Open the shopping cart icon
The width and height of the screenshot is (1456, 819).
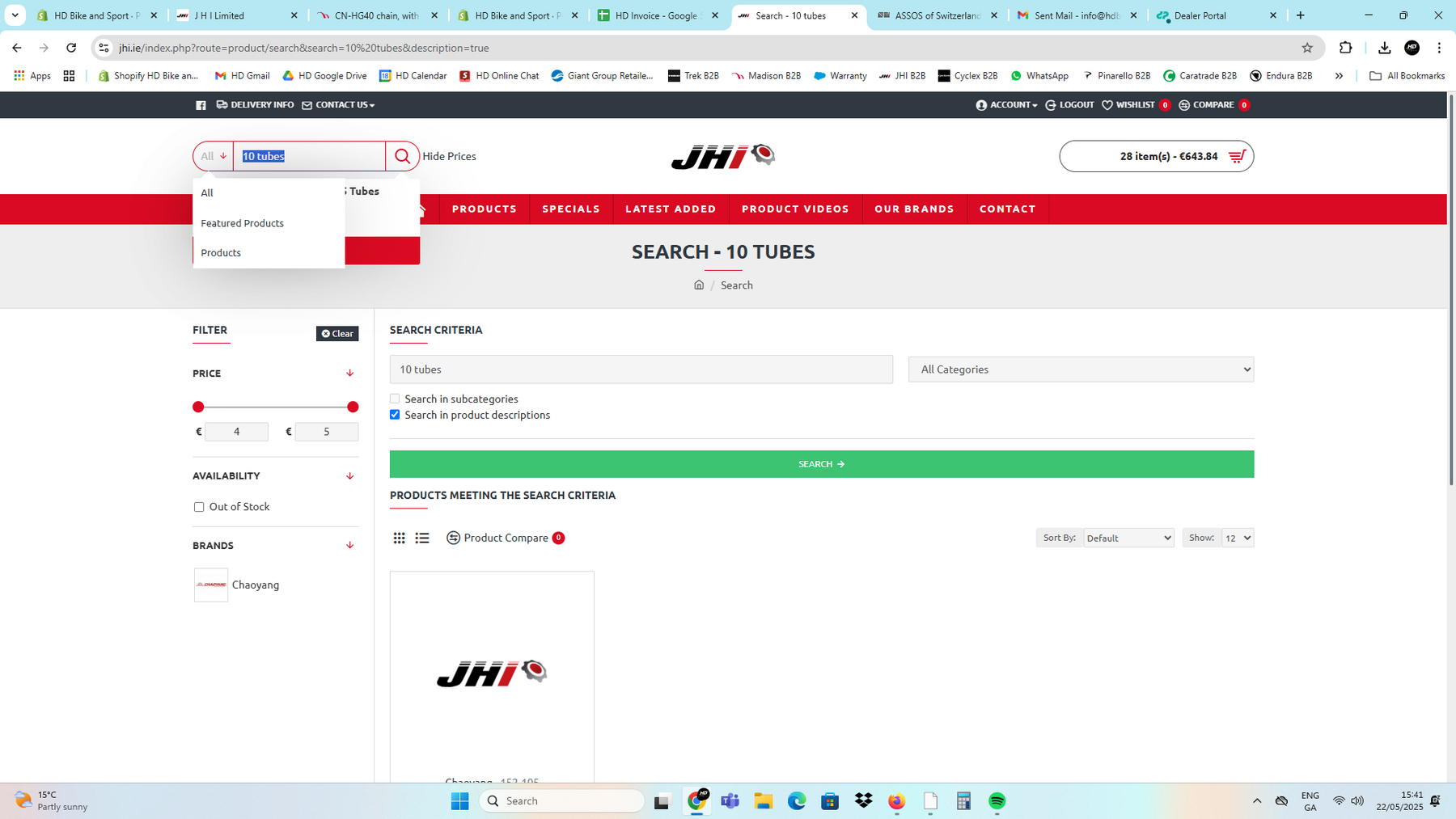pos(1237,156)
